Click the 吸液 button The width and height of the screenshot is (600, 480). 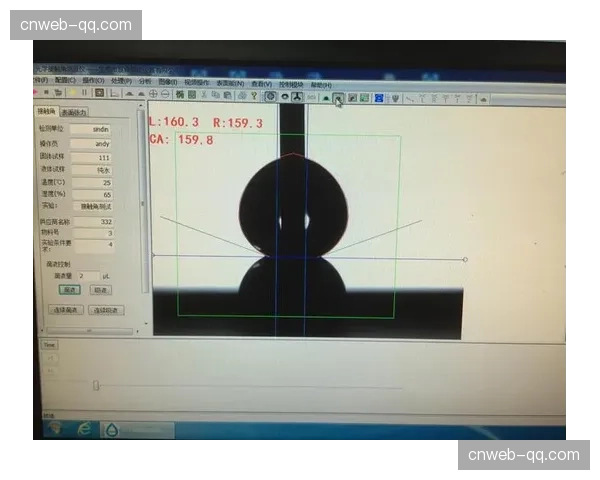[100, 289]
